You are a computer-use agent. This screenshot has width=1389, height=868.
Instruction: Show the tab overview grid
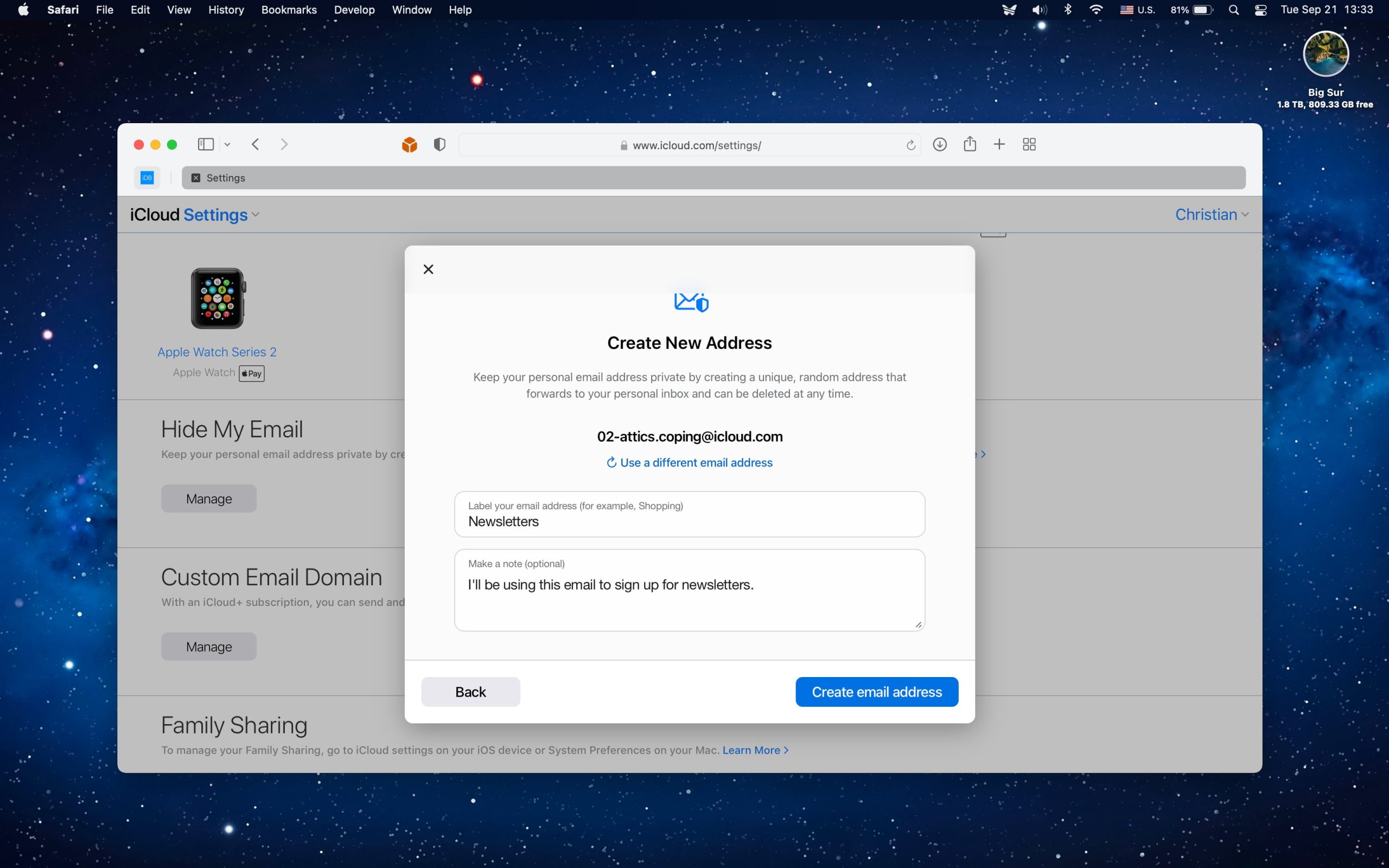click(x=1029, y=144)
